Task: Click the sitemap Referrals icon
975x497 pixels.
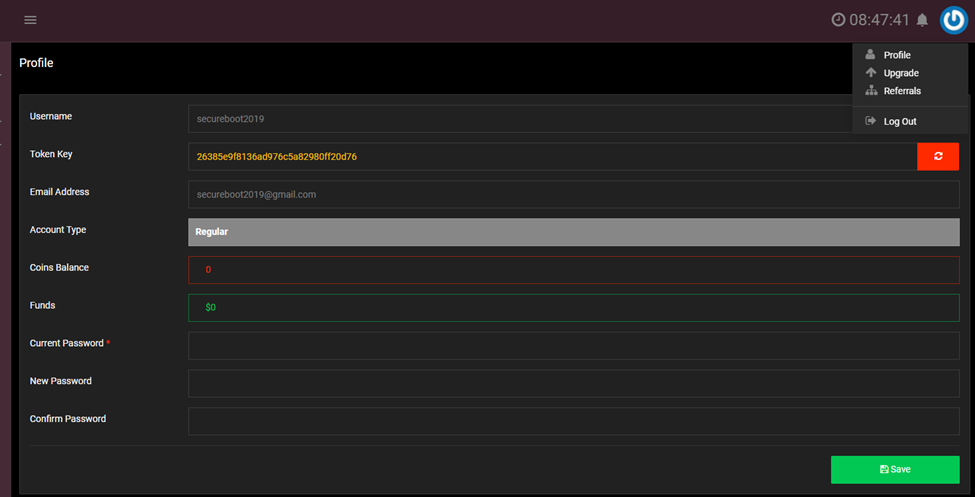Action: coord(871,91)
